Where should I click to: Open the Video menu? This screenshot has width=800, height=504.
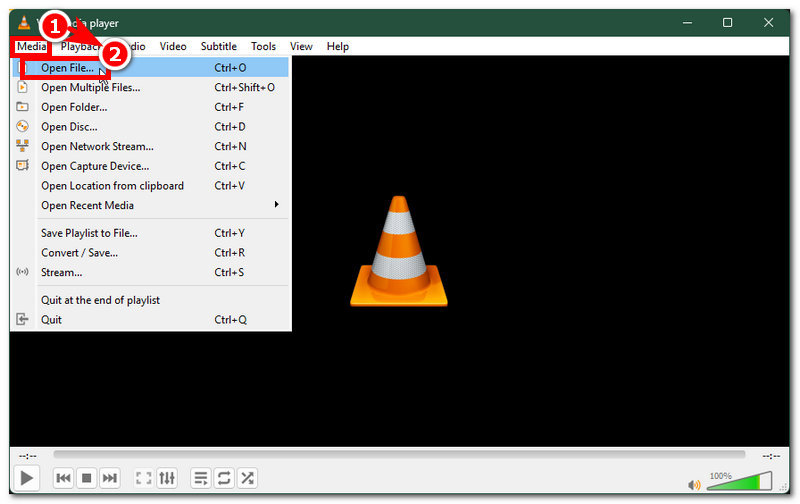[173, 46]
